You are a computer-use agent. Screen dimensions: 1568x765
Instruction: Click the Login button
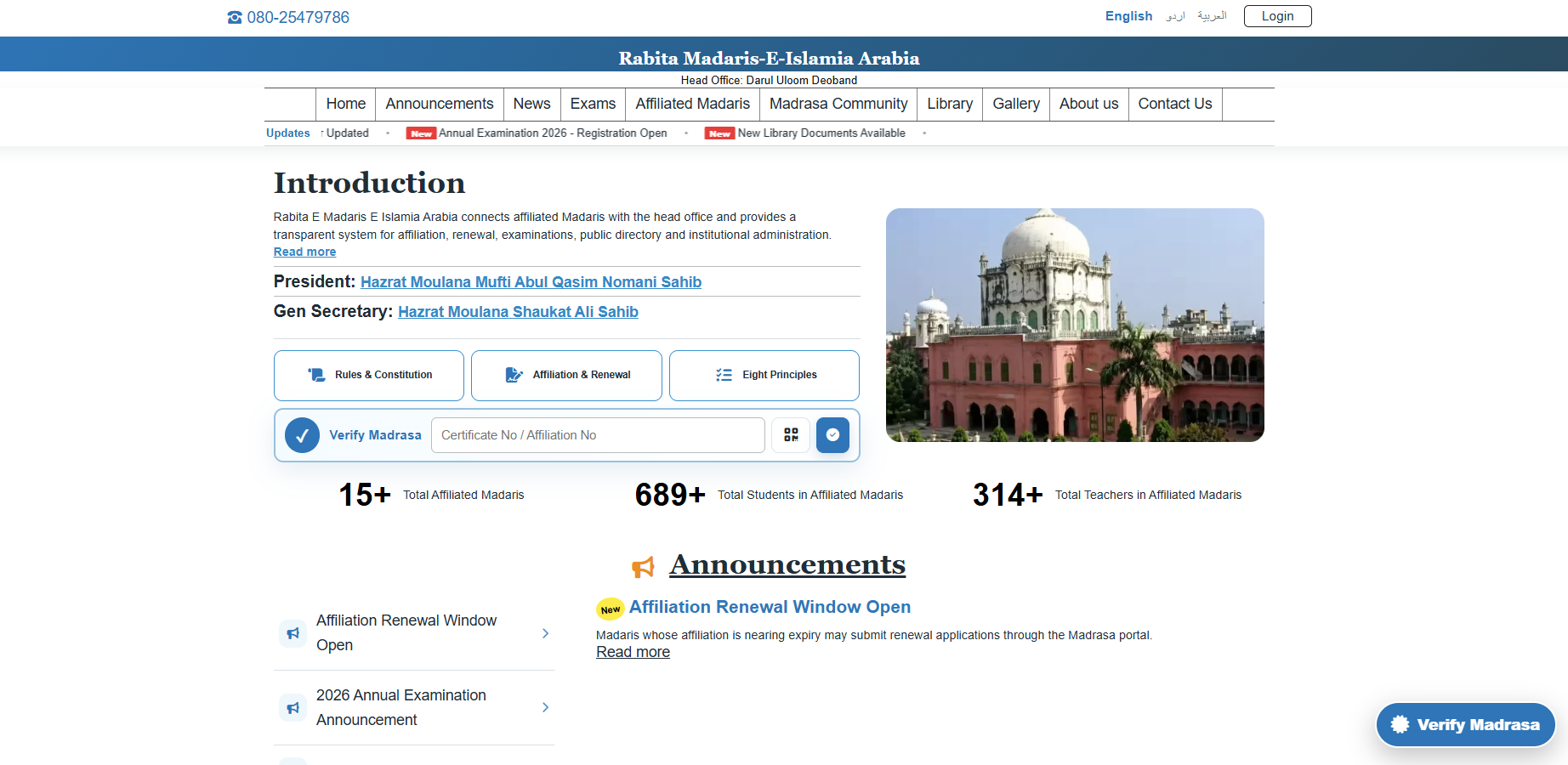(1277, 16)
